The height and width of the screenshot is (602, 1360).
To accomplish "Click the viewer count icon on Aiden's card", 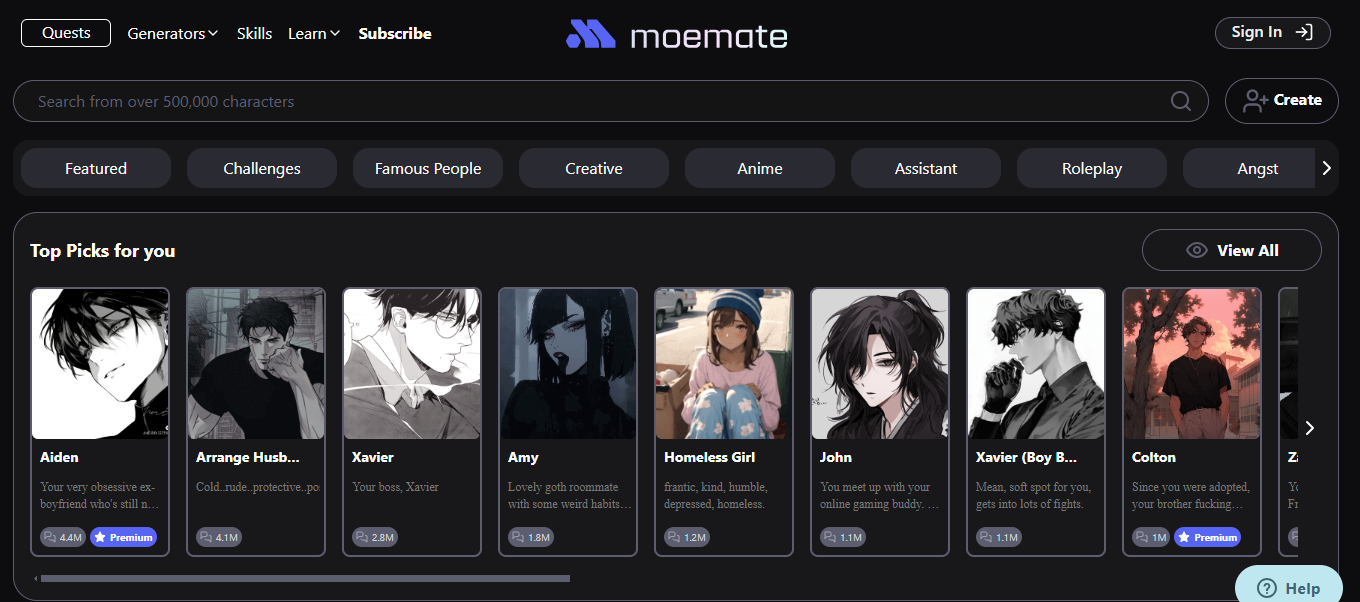I will click(50, 537).
